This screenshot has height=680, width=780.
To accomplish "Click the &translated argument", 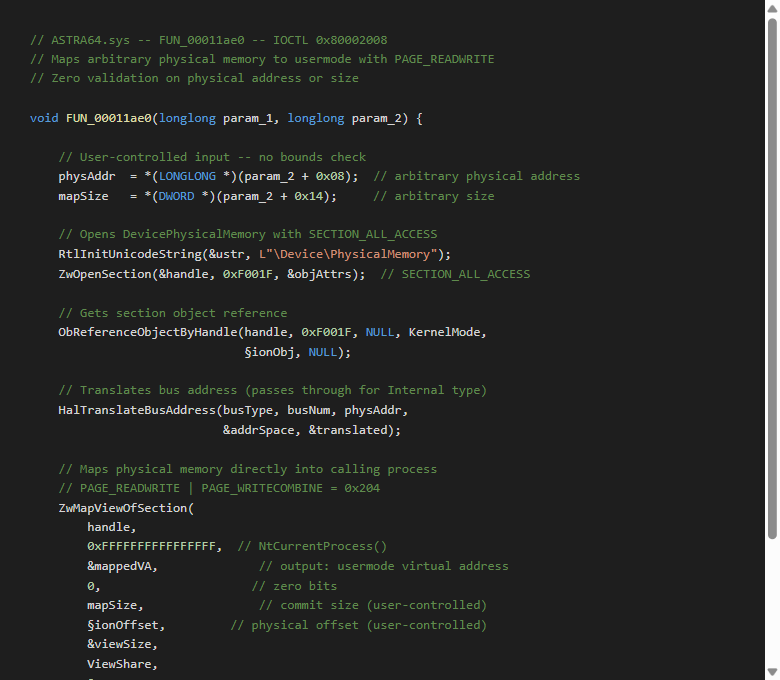I will pyautogui.click(x=348, y=430).
